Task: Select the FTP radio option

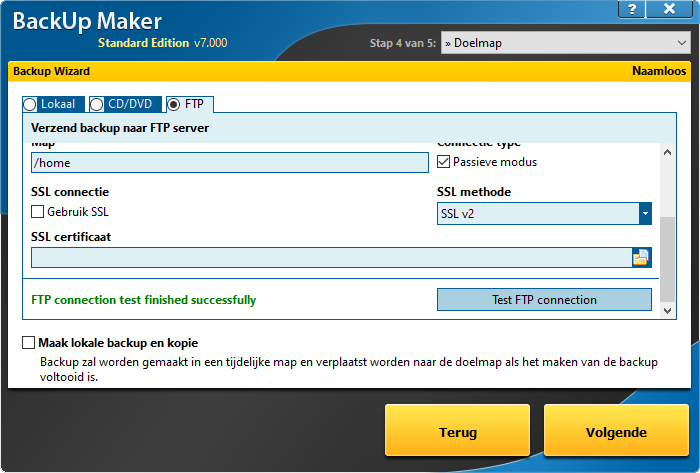Action: coord(173,104)
